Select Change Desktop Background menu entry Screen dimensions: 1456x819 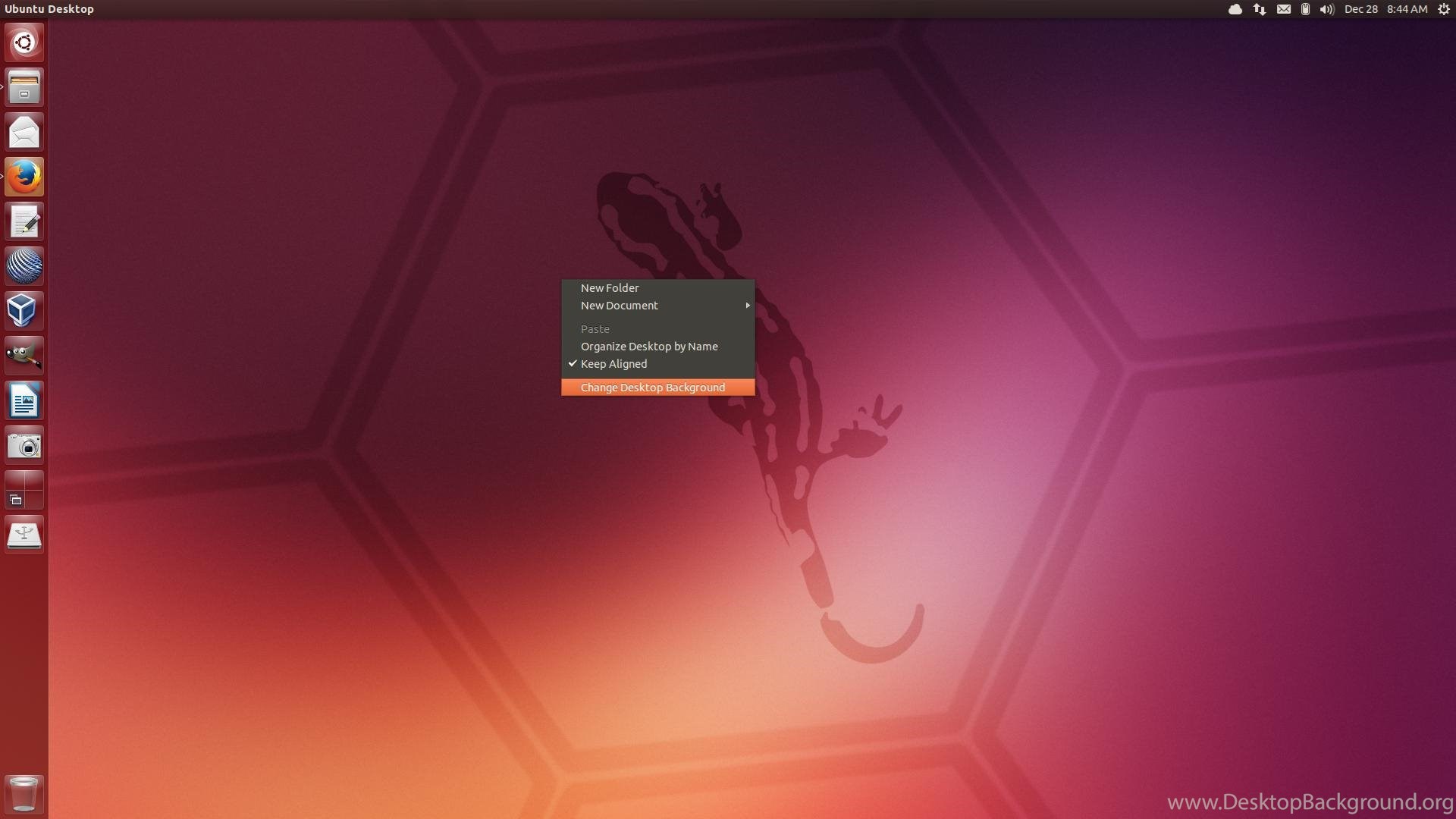(652, 388)
